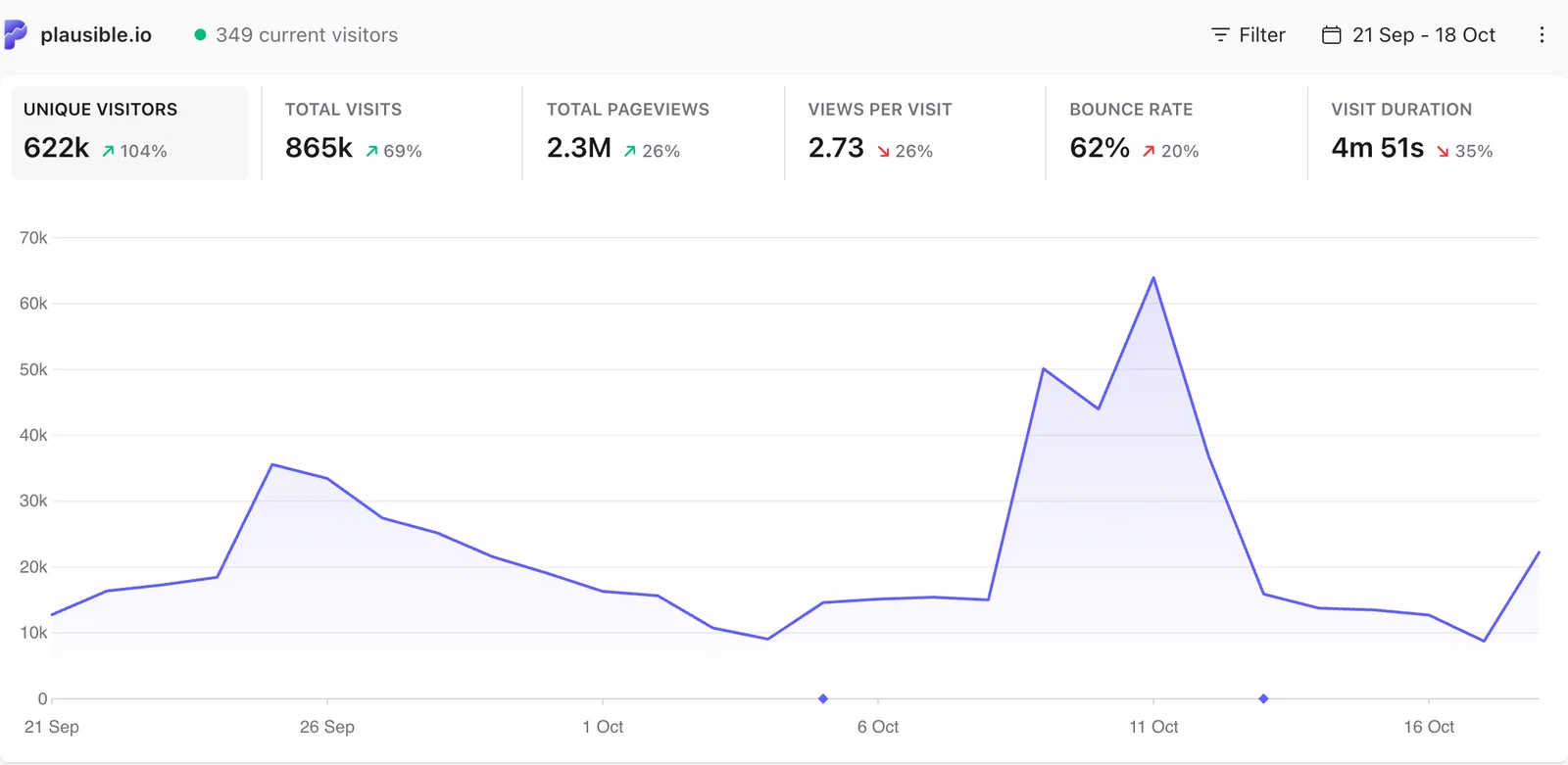This screenshot has width=1568, height=765.
Task: Open the Filter button
Action: 1249,35
